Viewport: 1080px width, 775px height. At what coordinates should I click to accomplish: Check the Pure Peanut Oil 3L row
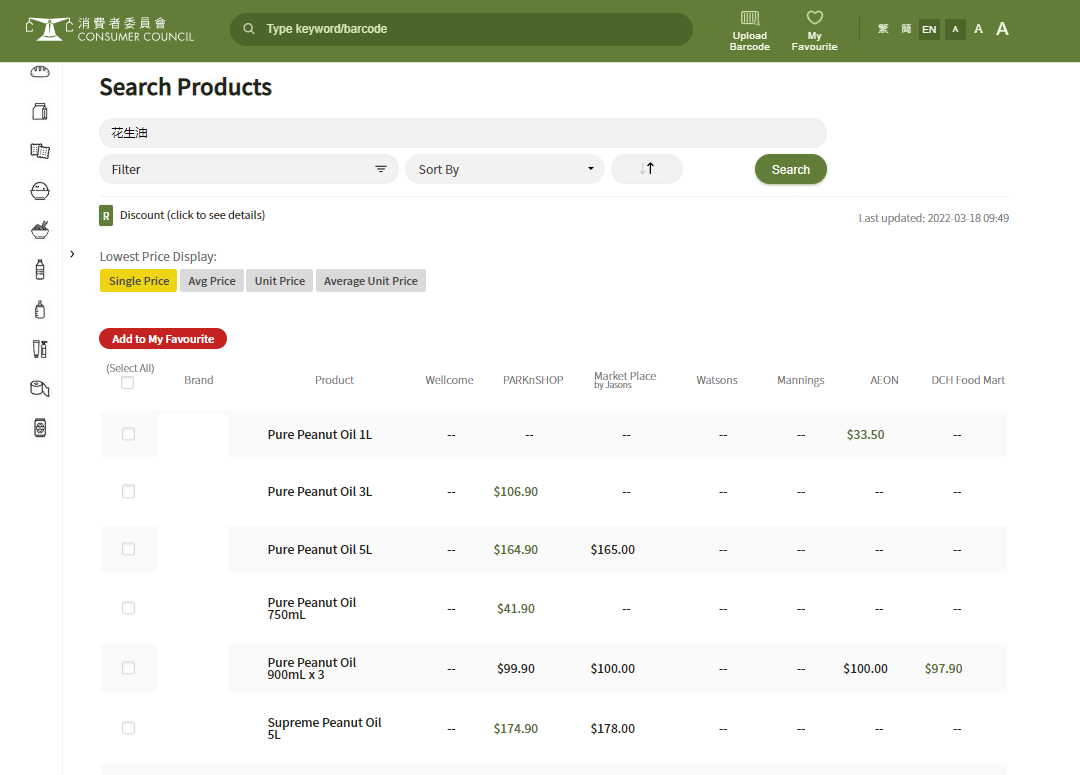click(128, 491)
